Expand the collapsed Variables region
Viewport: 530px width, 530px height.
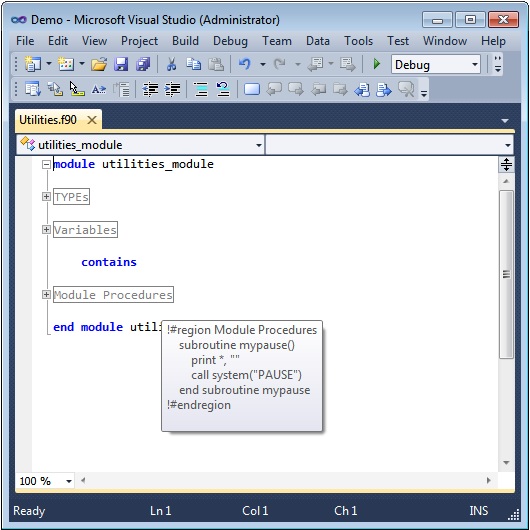pos(46,230)
